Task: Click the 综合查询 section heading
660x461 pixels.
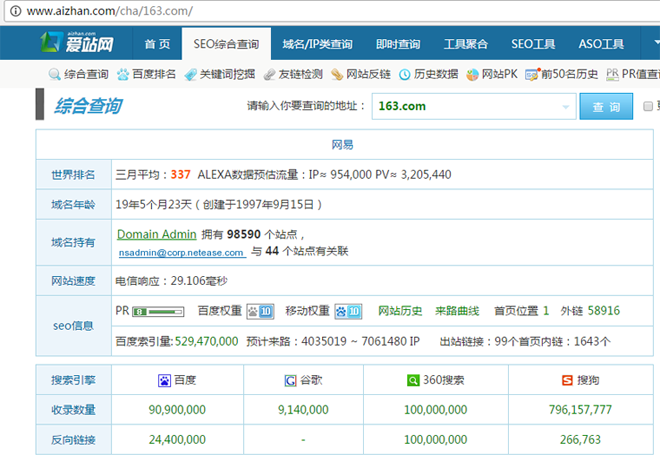Action: coord(88,106)
